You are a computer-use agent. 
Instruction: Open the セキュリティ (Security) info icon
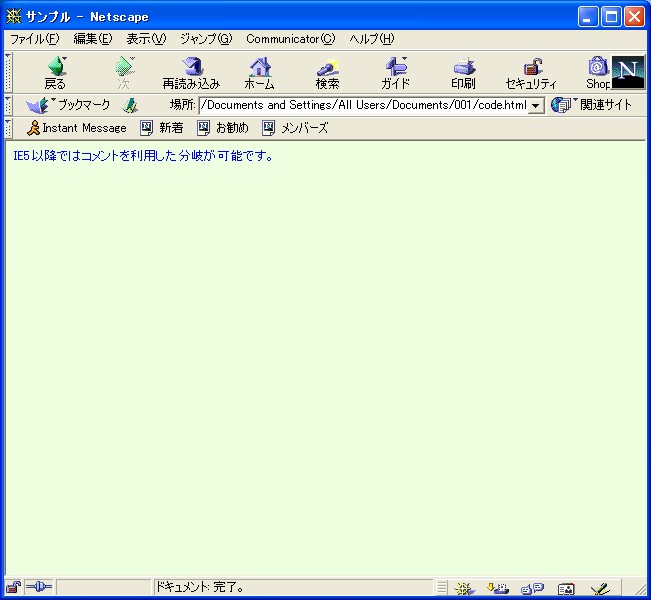pyautogui.click(x=531, y=71)
